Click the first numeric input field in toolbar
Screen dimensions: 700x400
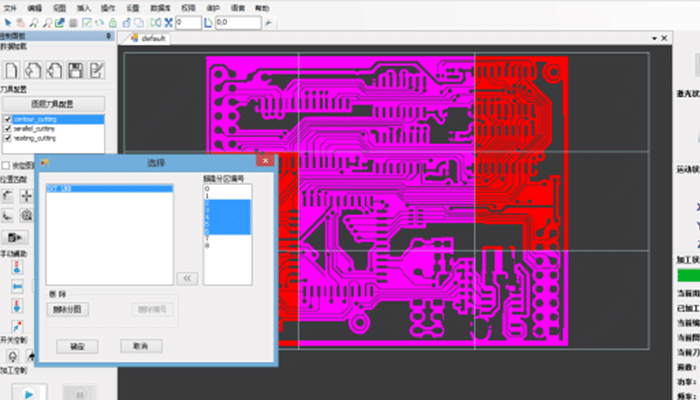(190, 21)
